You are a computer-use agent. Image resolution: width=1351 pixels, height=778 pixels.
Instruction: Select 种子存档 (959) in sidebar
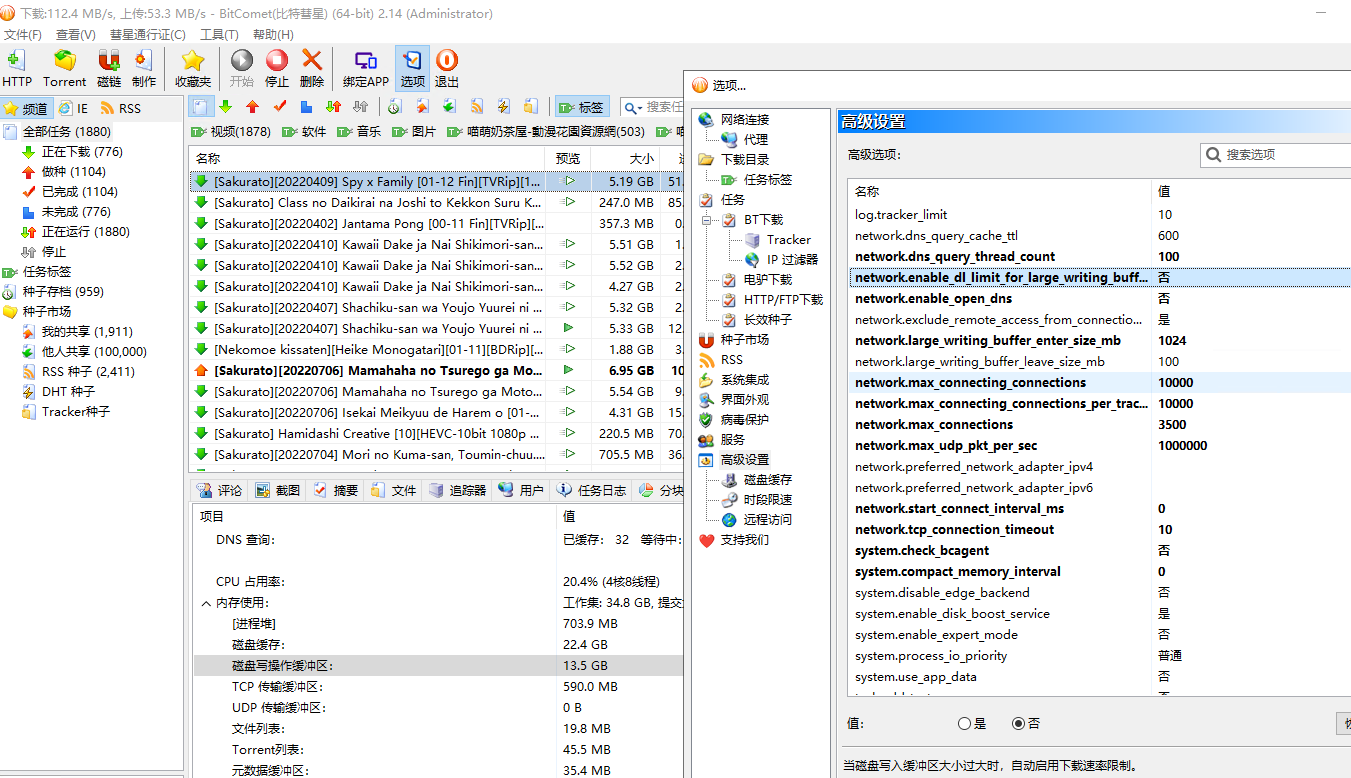(63, 292)
